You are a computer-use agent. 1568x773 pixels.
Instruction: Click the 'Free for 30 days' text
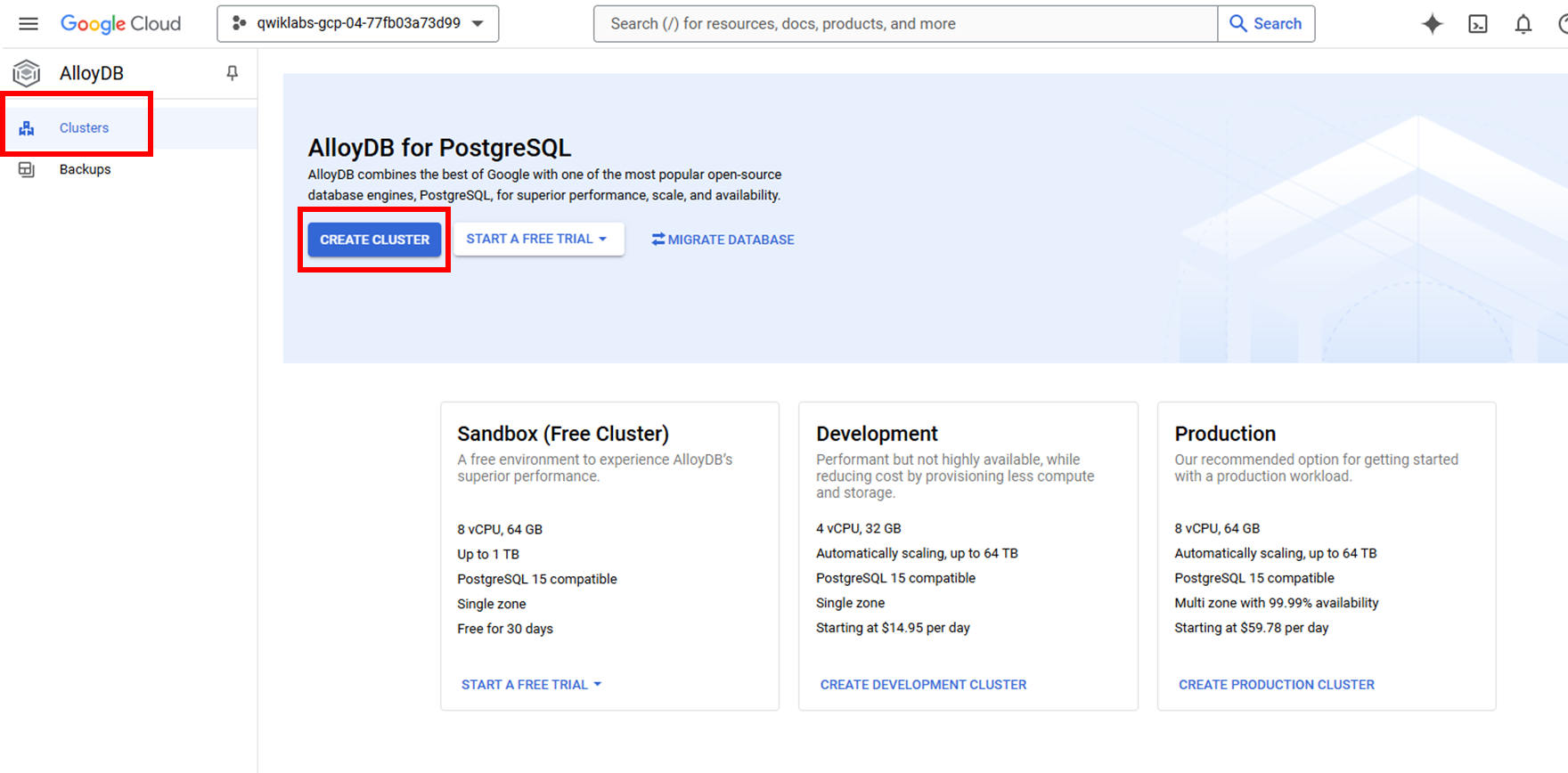point(505,629)
